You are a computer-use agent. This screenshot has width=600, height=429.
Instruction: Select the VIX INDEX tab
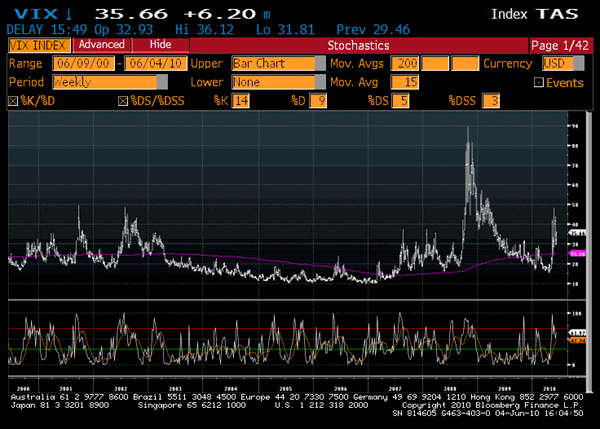click(x=38, y=45)
